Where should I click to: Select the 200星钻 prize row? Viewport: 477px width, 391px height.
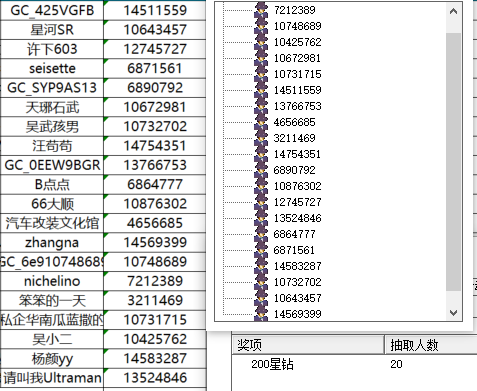(354, 364)
